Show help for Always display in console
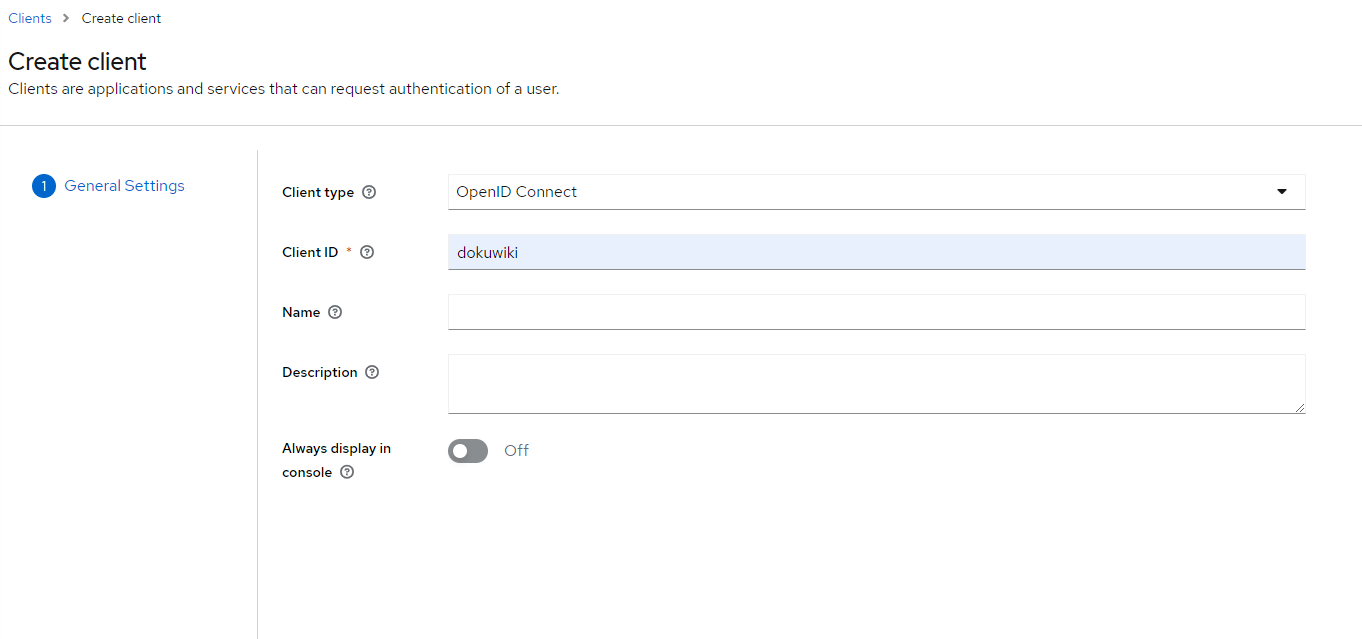 [347, 472]
